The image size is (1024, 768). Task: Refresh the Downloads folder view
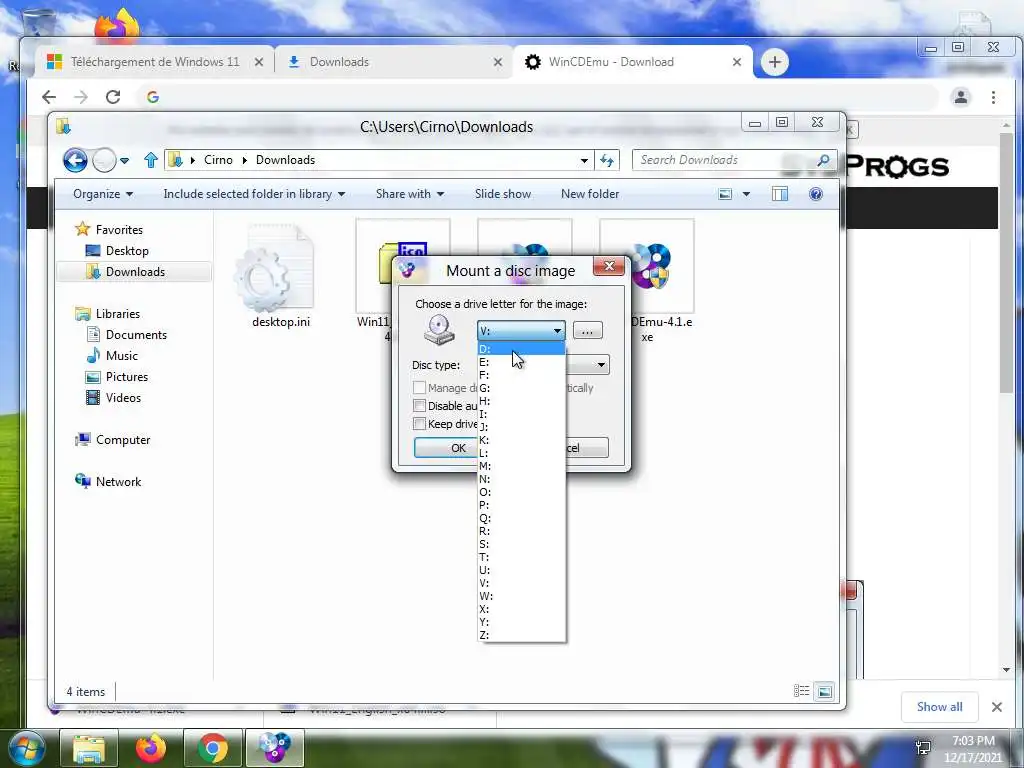pos(607,160)
